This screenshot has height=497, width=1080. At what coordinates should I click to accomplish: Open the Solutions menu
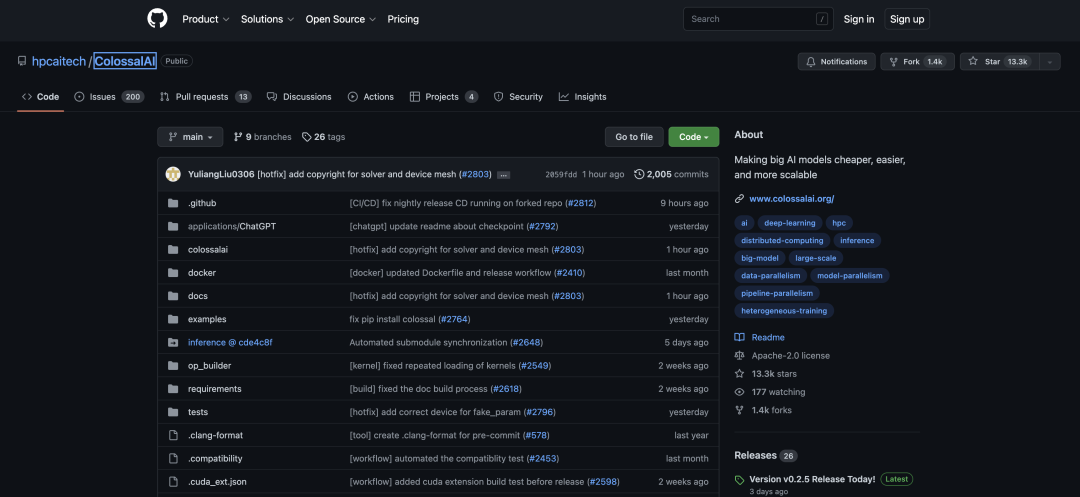267,19
